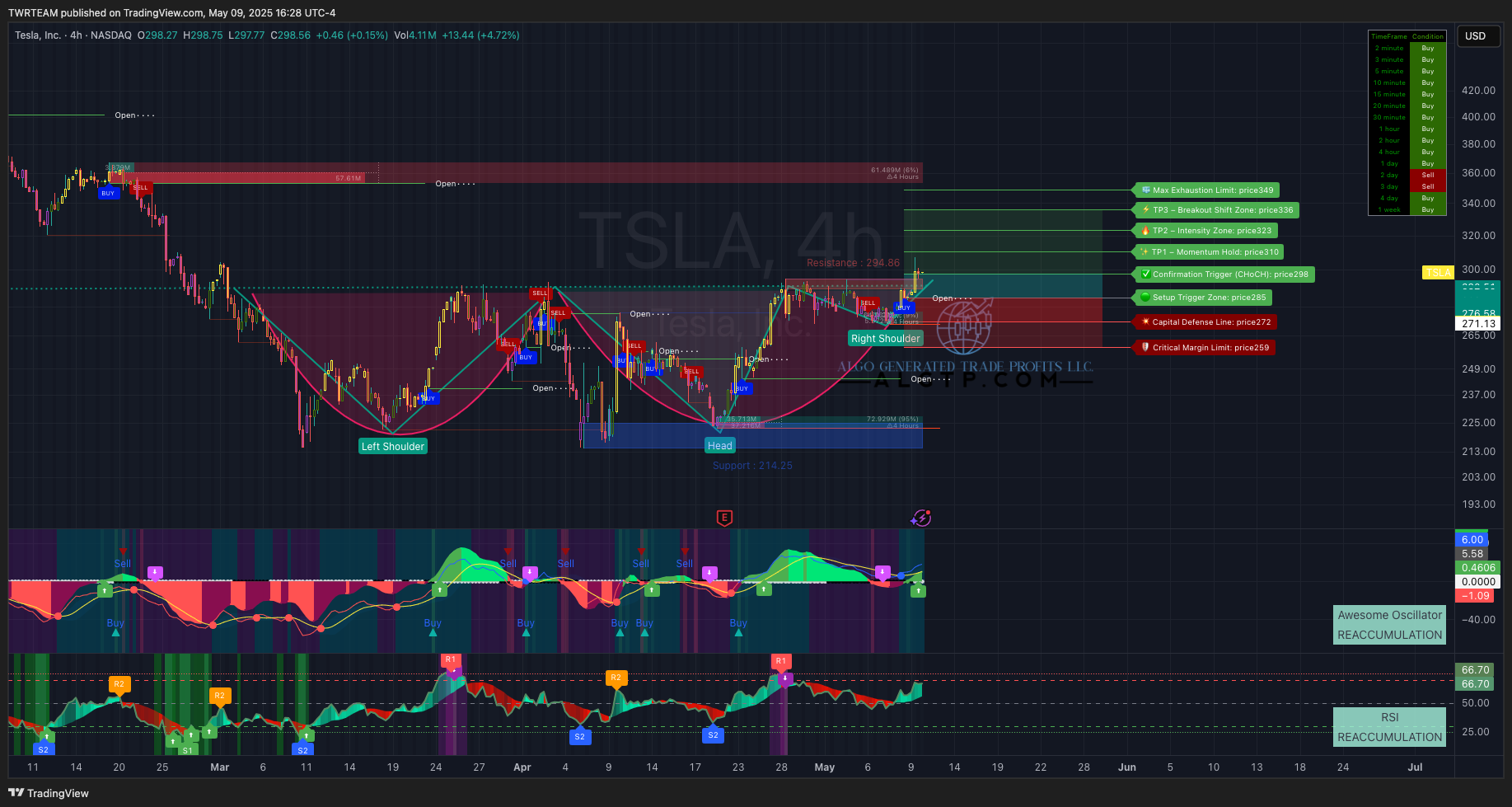The height and width of the screenshot is (807, 1512).
Task: Click the Tesla, Inc. symbol title
Action: coord(38,35)
